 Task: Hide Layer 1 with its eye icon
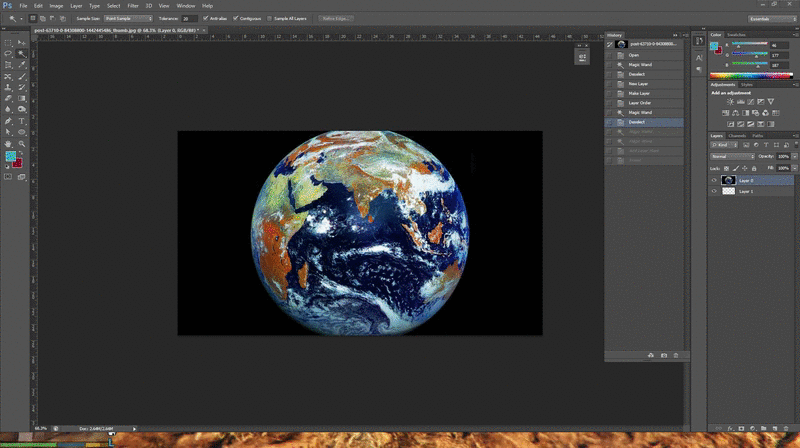pos(714,191)
